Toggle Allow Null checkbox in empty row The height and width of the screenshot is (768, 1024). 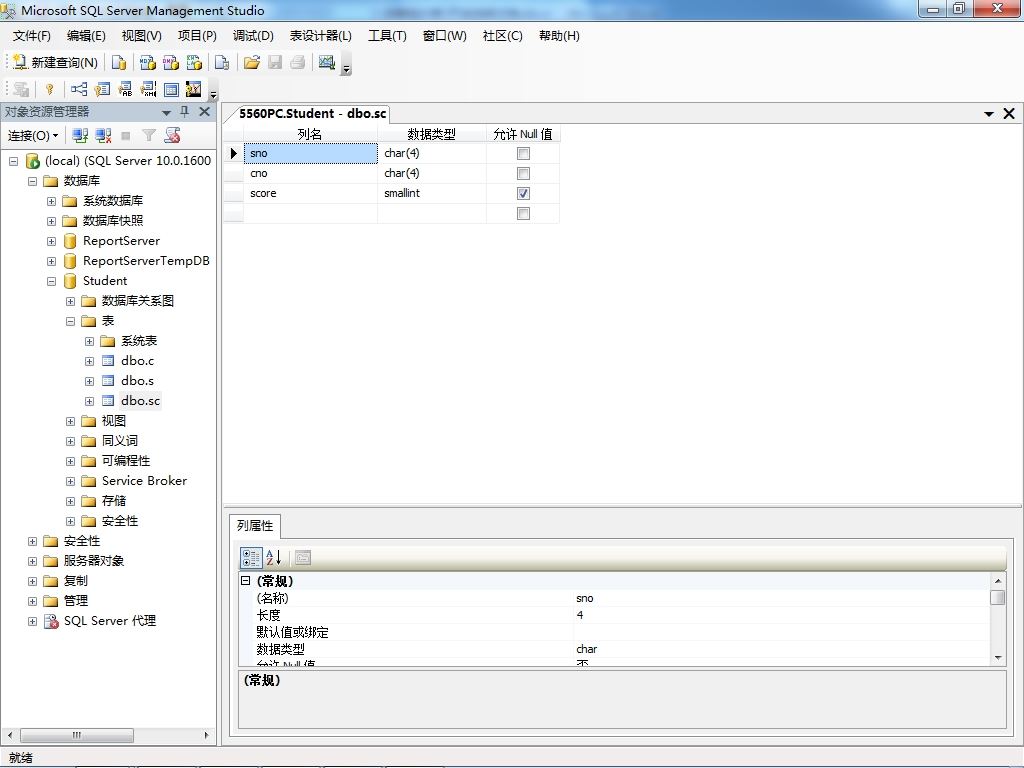click(x=523, y=214)
